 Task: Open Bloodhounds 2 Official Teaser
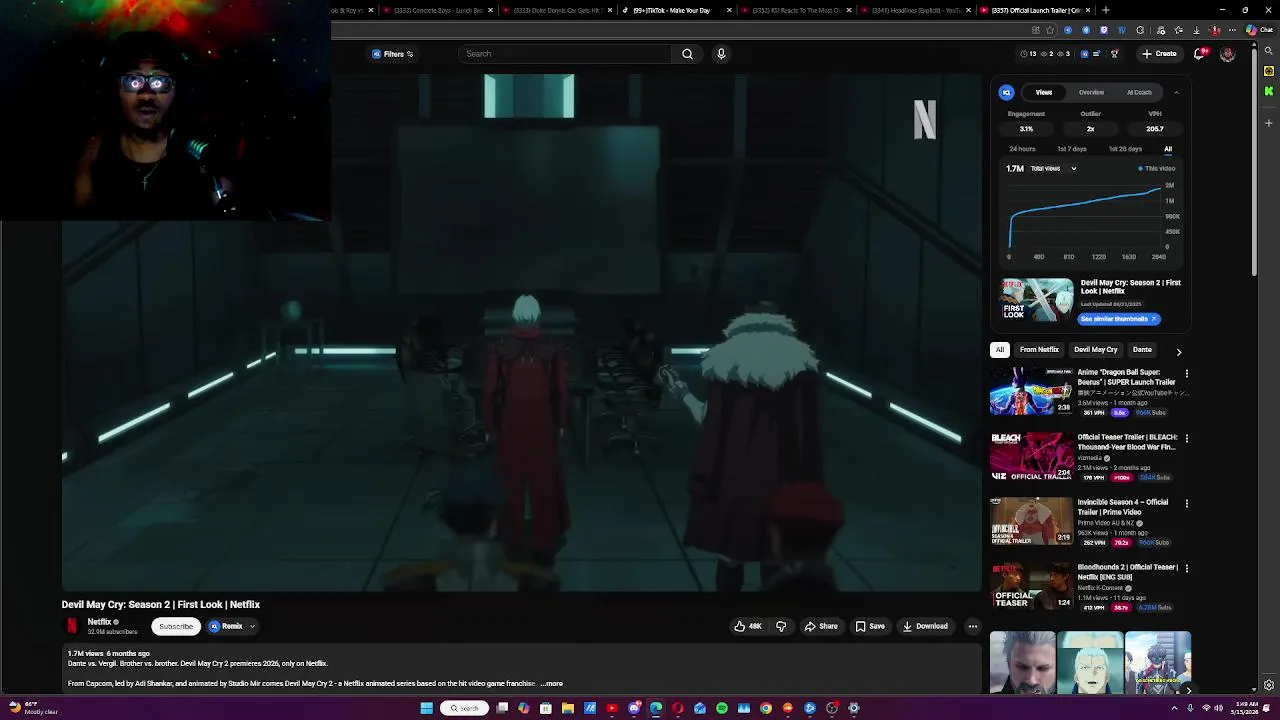[1031, 586]
